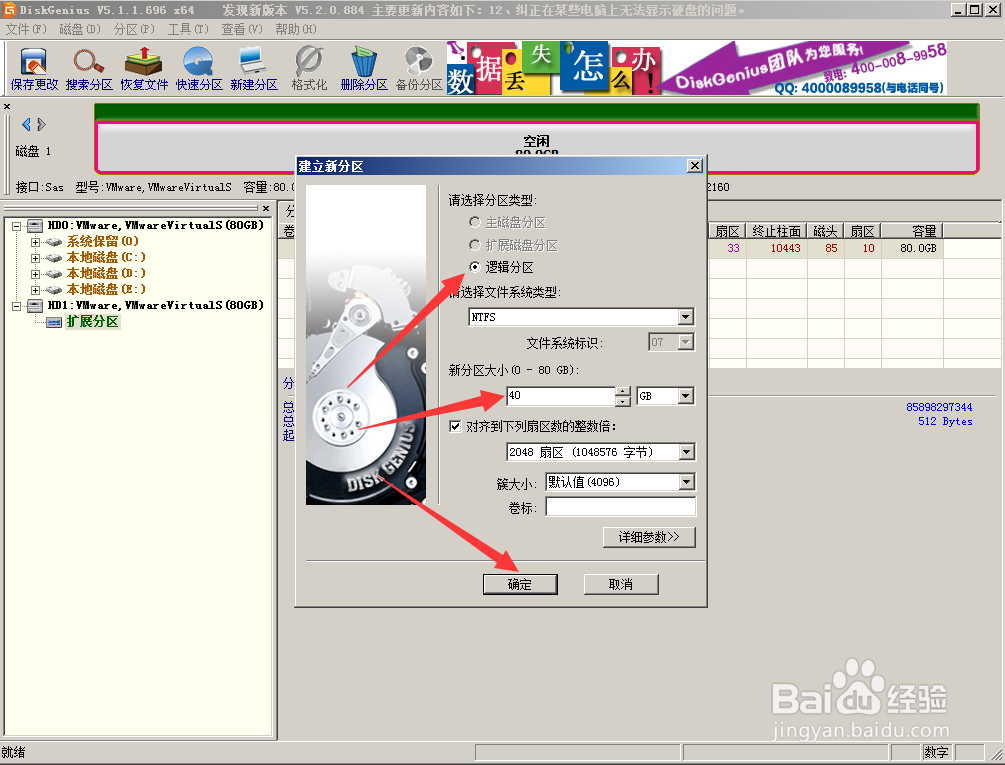The width and height of the screenshot is (1005, 765).
Task: Launch Recover Files (恢复文件) tool
Action: (144, 69)
